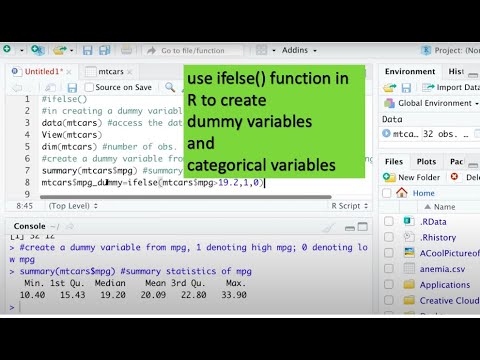Switch to the Packages tab
The height and width of the screenshot is (360, 480).
coord(456,162)
